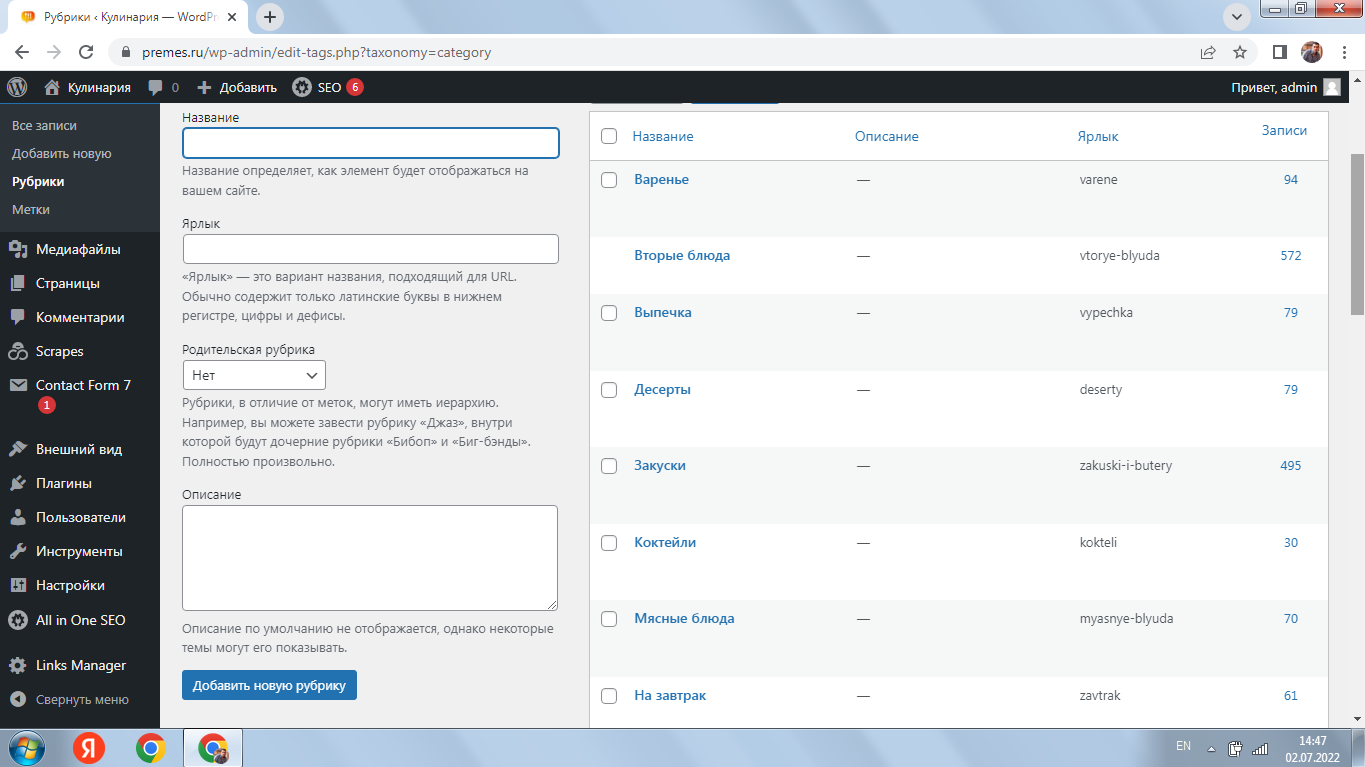Viewport: 1365px width, 767px height.
Task: Switch input language via EN indicator
Action: tap(1183, 746)
